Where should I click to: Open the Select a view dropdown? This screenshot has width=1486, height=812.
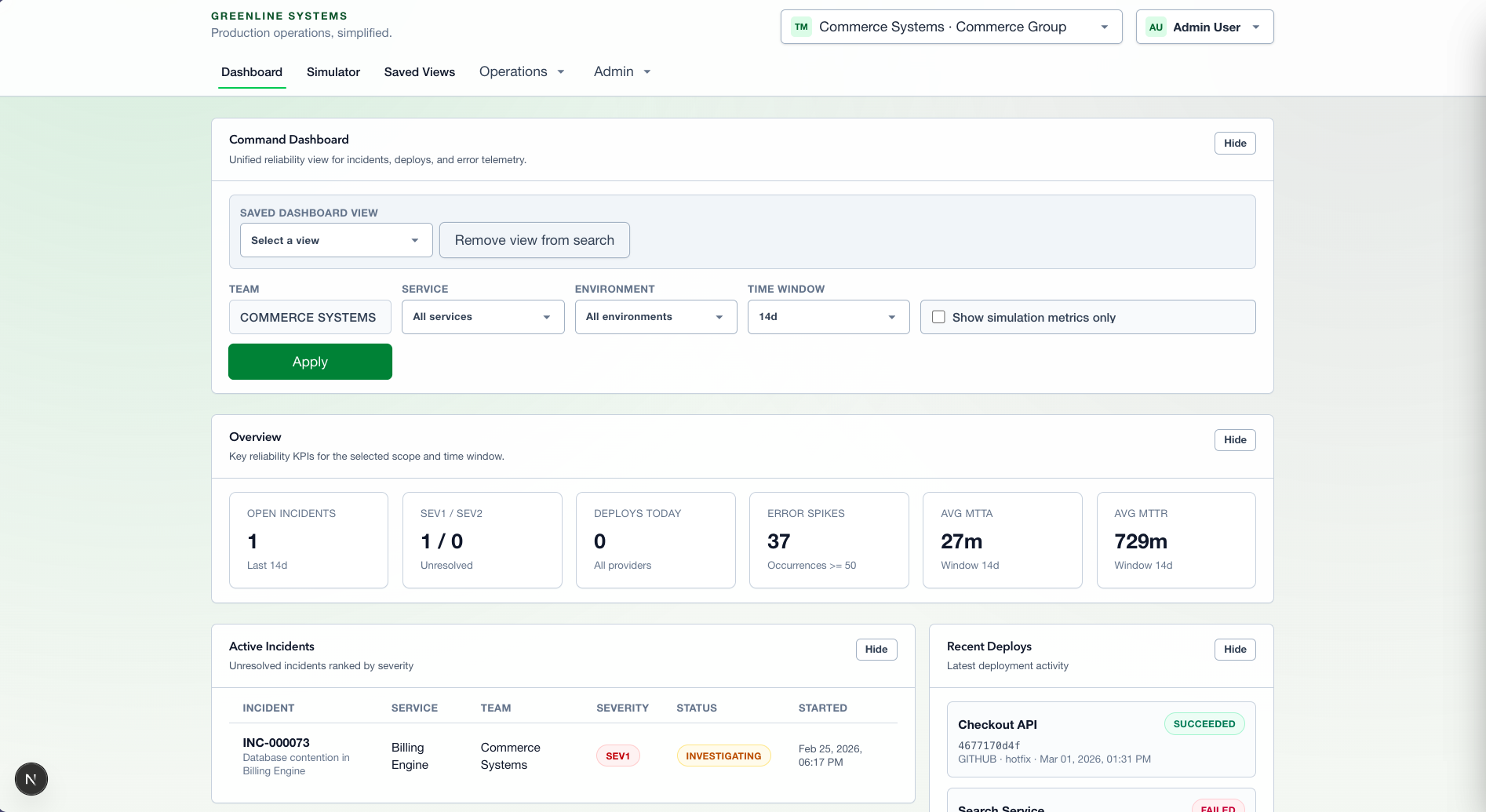coord(336,240)
